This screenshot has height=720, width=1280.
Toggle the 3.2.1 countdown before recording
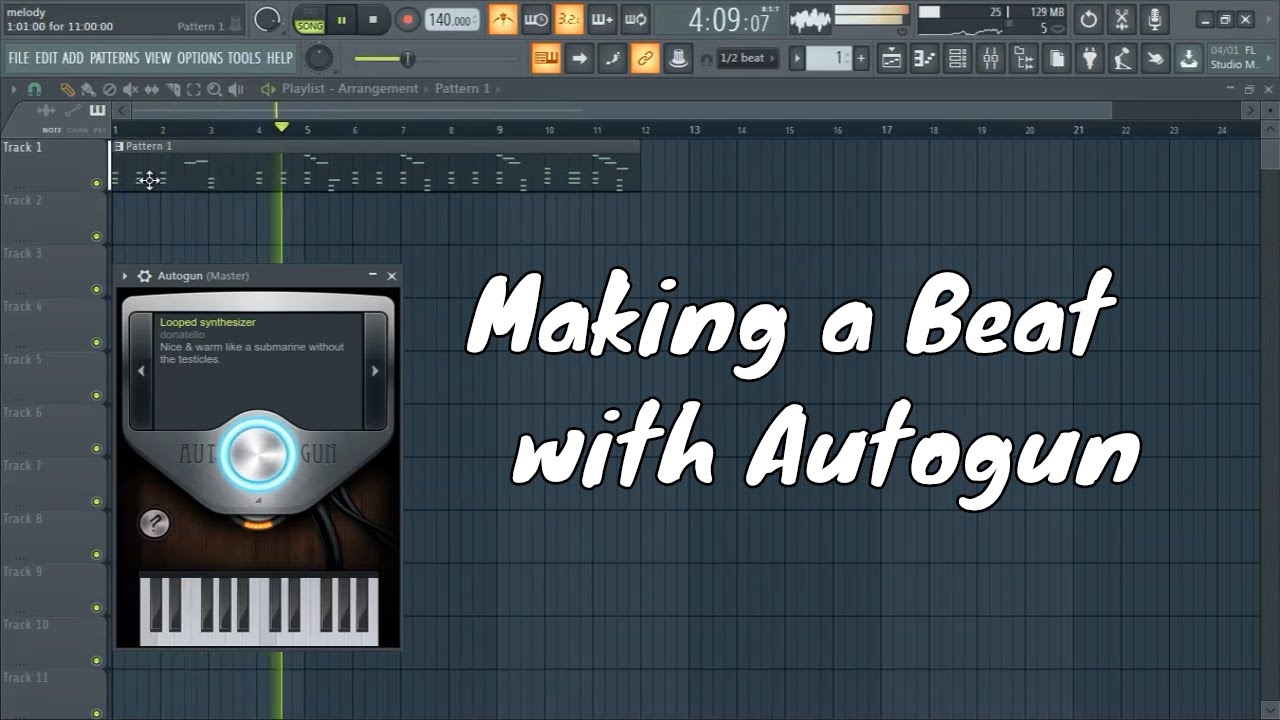pyautogui.click(x=569, y=19)
